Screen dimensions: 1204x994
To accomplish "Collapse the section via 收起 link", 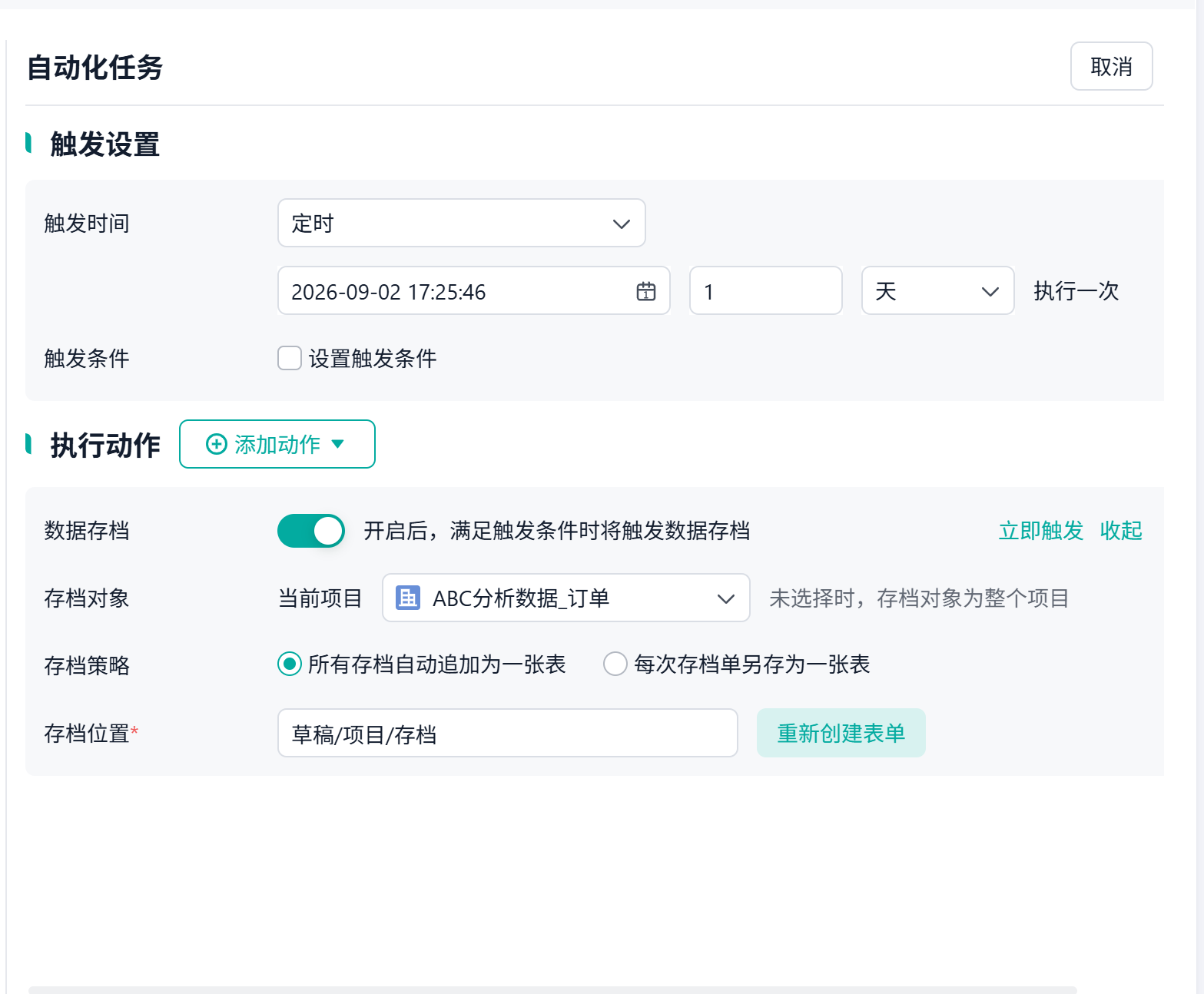I will coord(1121,530).
